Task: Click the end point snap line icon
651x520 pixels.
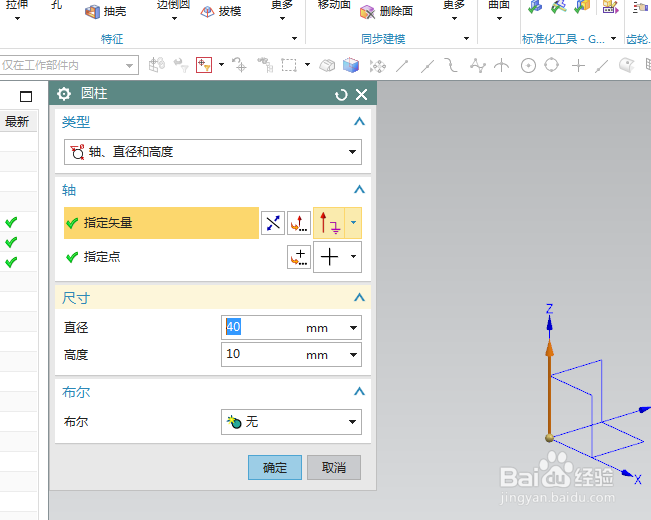Action: coord(402,66)
